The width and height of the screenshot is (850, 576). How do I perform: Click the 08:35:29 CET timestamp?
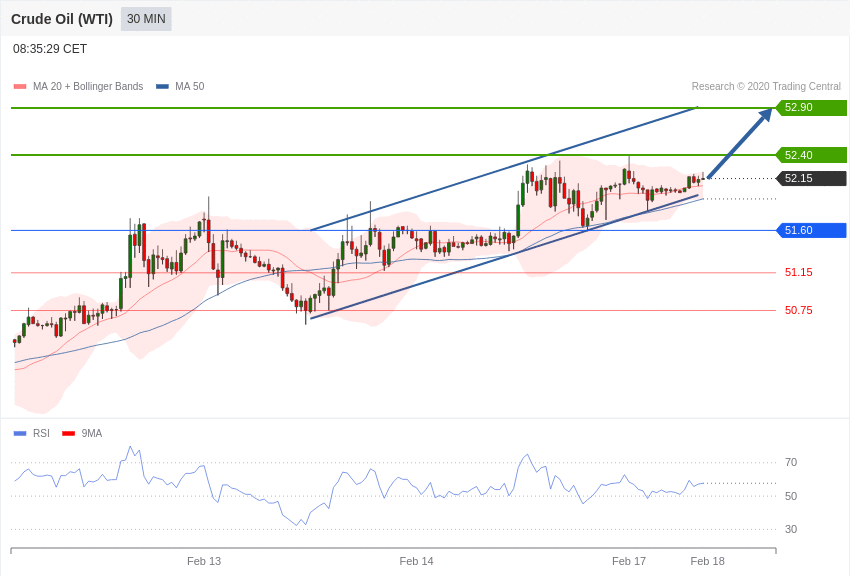[50, 49]
